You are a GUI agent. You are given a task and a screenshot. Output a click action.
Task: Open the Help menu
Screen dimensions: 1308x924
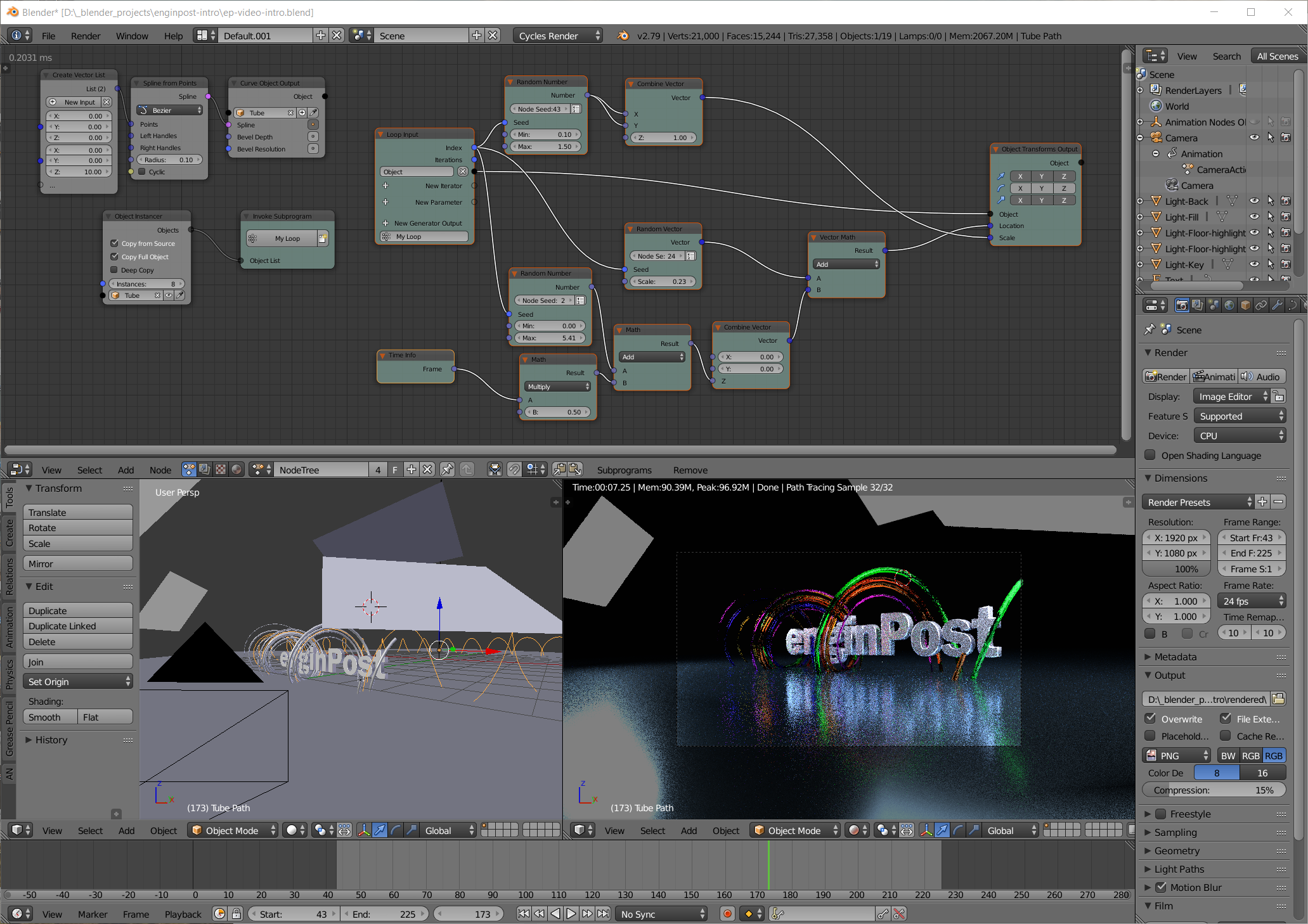tap(173, 35)
